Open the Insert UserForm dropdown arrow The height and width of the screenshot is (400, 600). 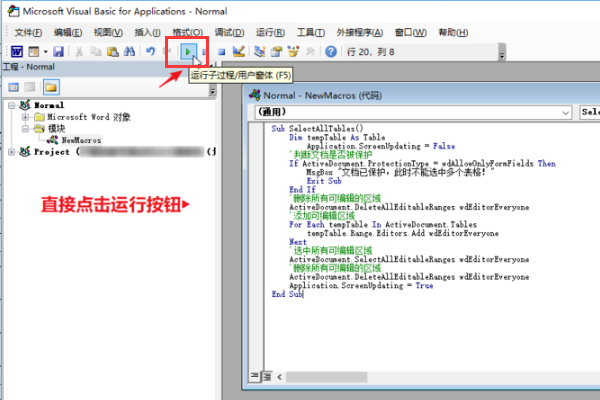click(x=46, y=52)
